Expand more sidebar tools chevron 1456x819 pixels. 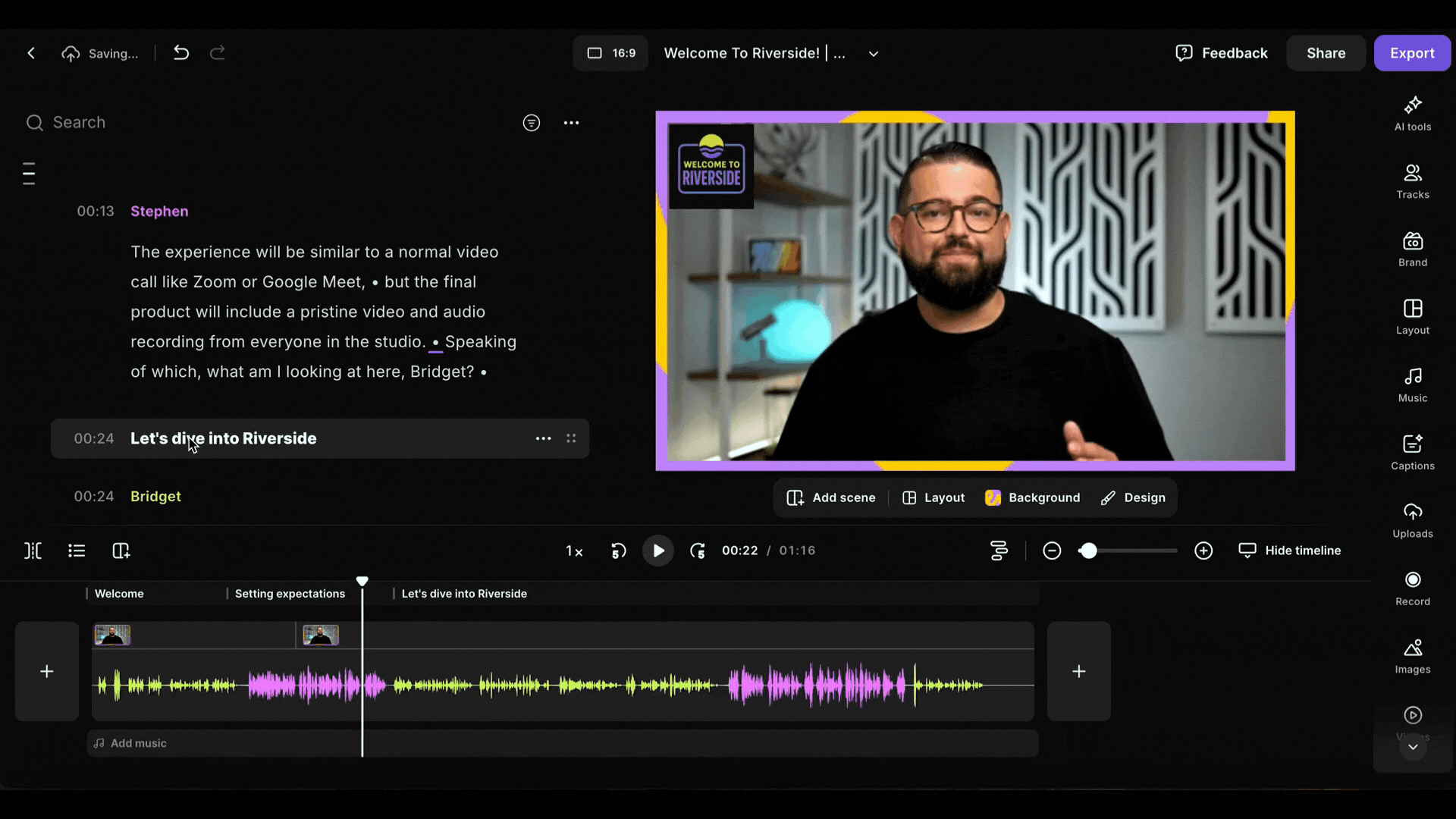[x=1412, y=747]
